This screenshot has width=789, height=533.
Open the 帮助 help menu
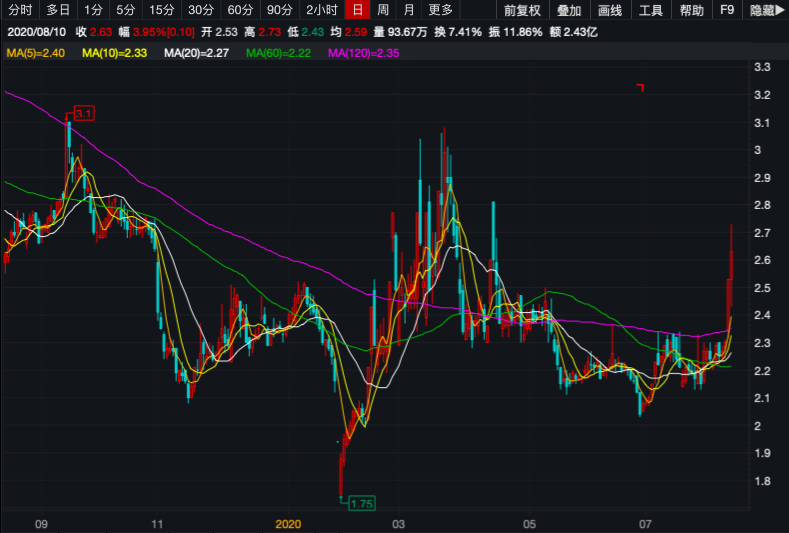(691, 10)
